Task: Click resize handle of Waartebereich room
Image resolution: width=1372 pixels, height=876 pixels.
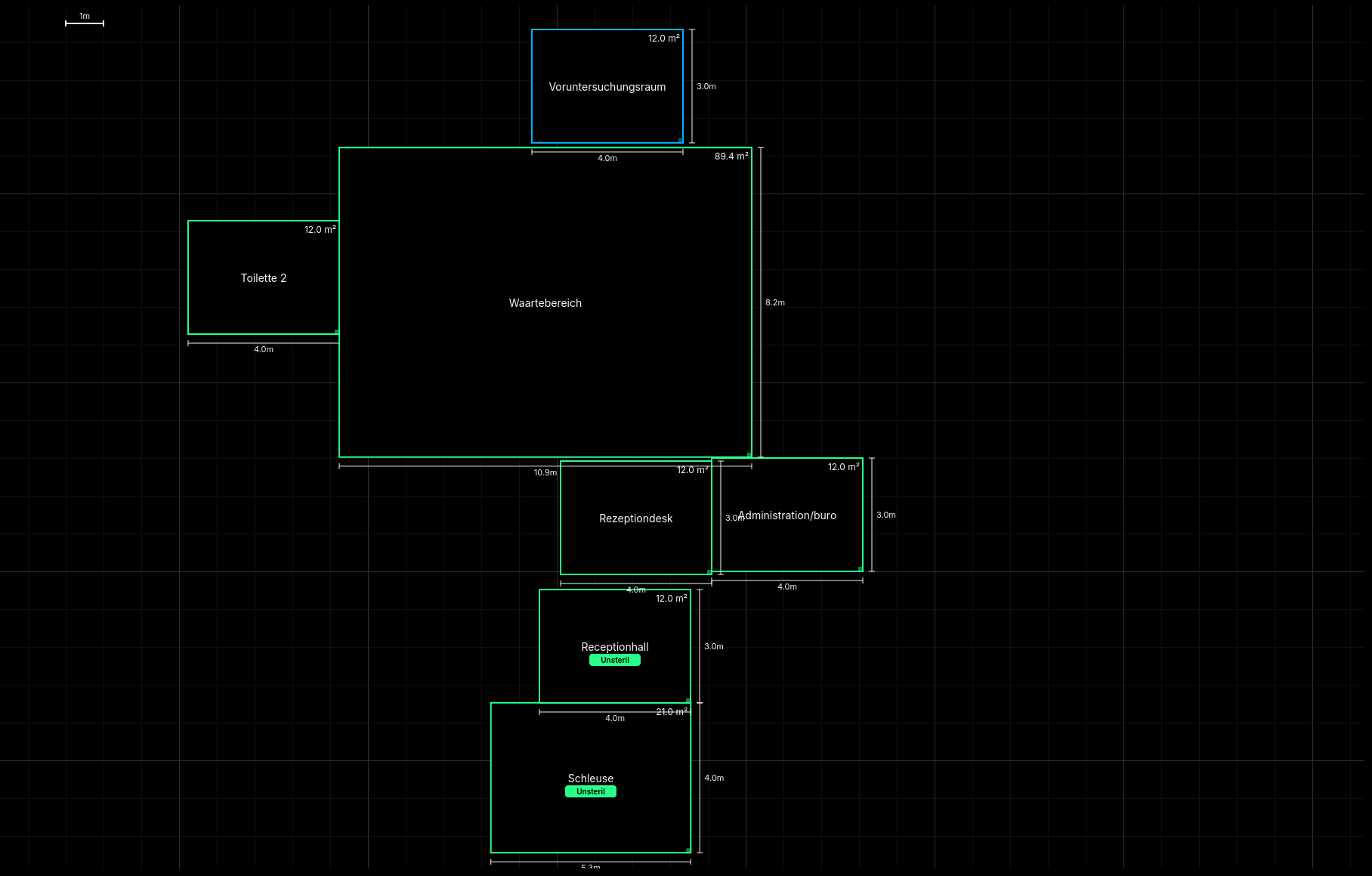Action: point(749,455)
